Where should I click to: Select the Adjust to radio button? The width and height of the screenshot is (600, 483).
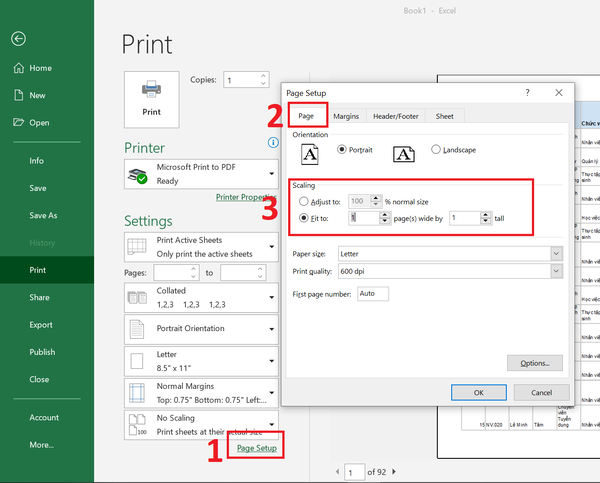pyautogui.click(x=303, y=201)
